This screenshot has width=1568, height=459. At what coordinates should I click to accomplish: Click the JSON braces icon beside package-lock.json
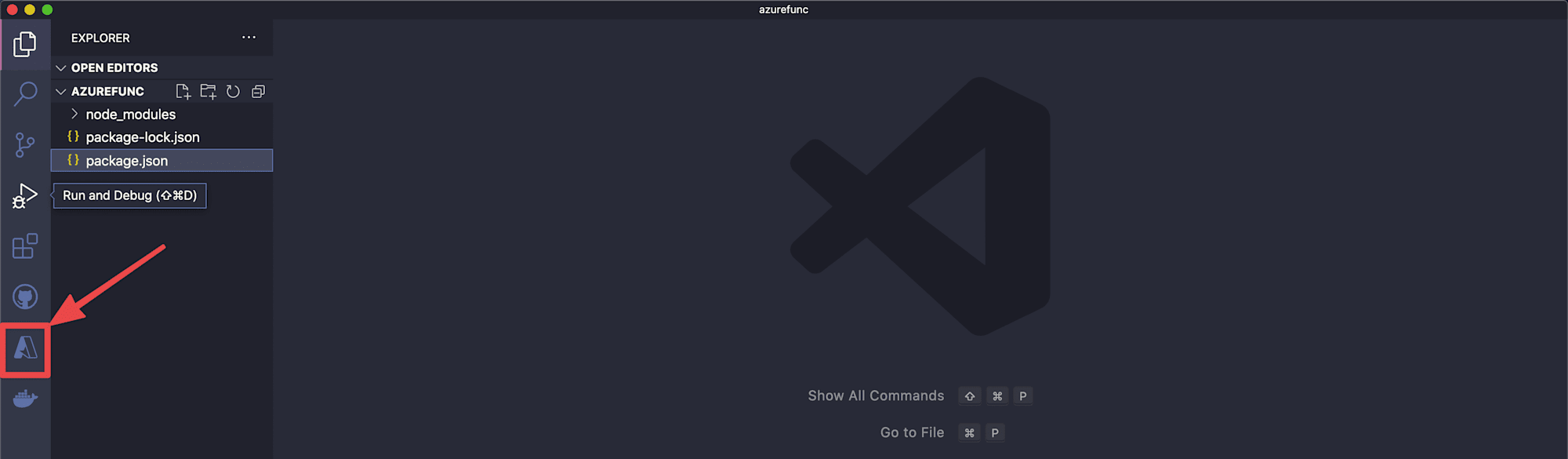coord(74,137)
